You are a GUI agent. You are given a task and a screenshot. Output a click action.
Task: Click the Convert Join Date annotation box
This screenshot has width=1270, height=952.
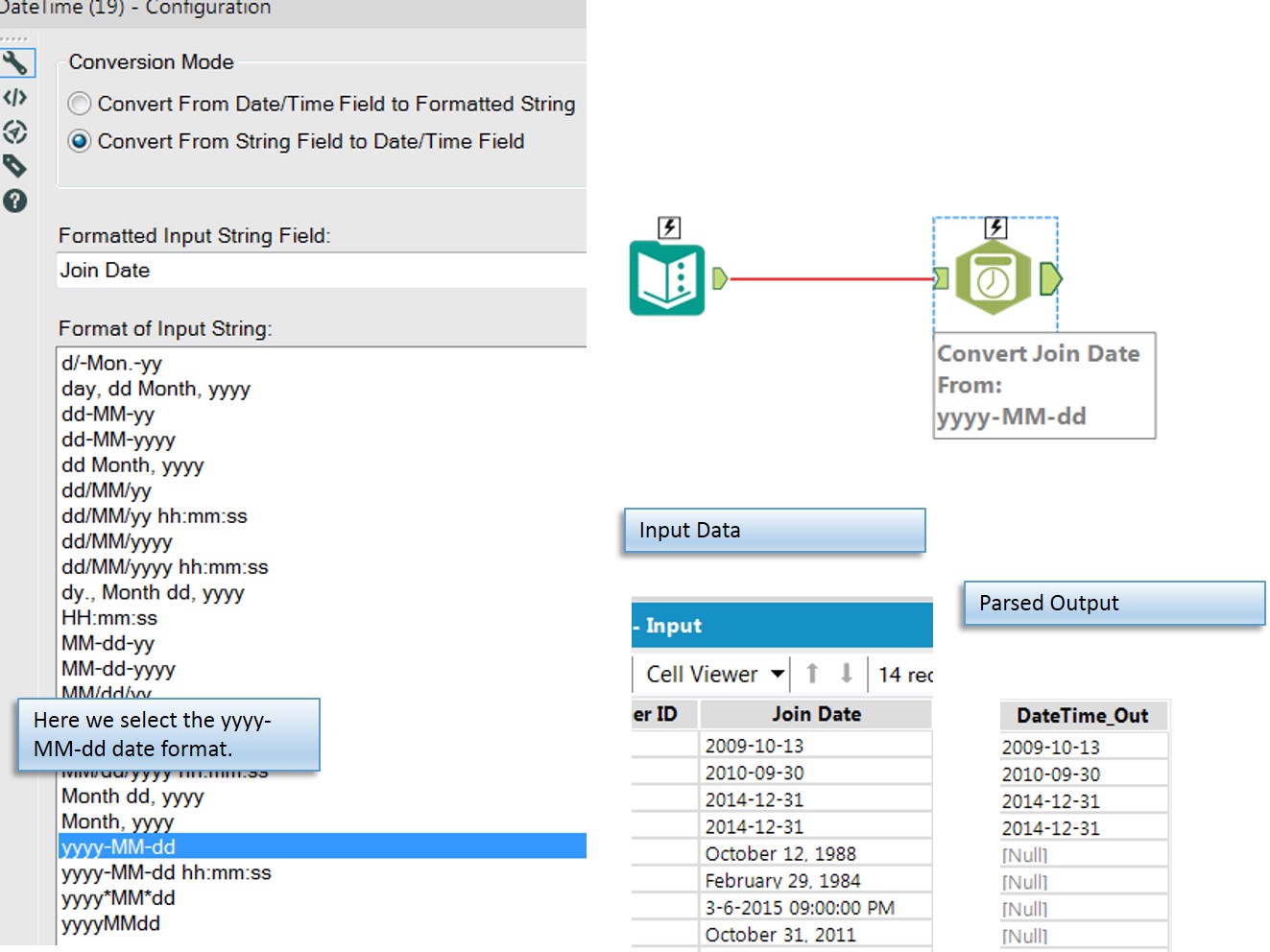point(1044,386)
